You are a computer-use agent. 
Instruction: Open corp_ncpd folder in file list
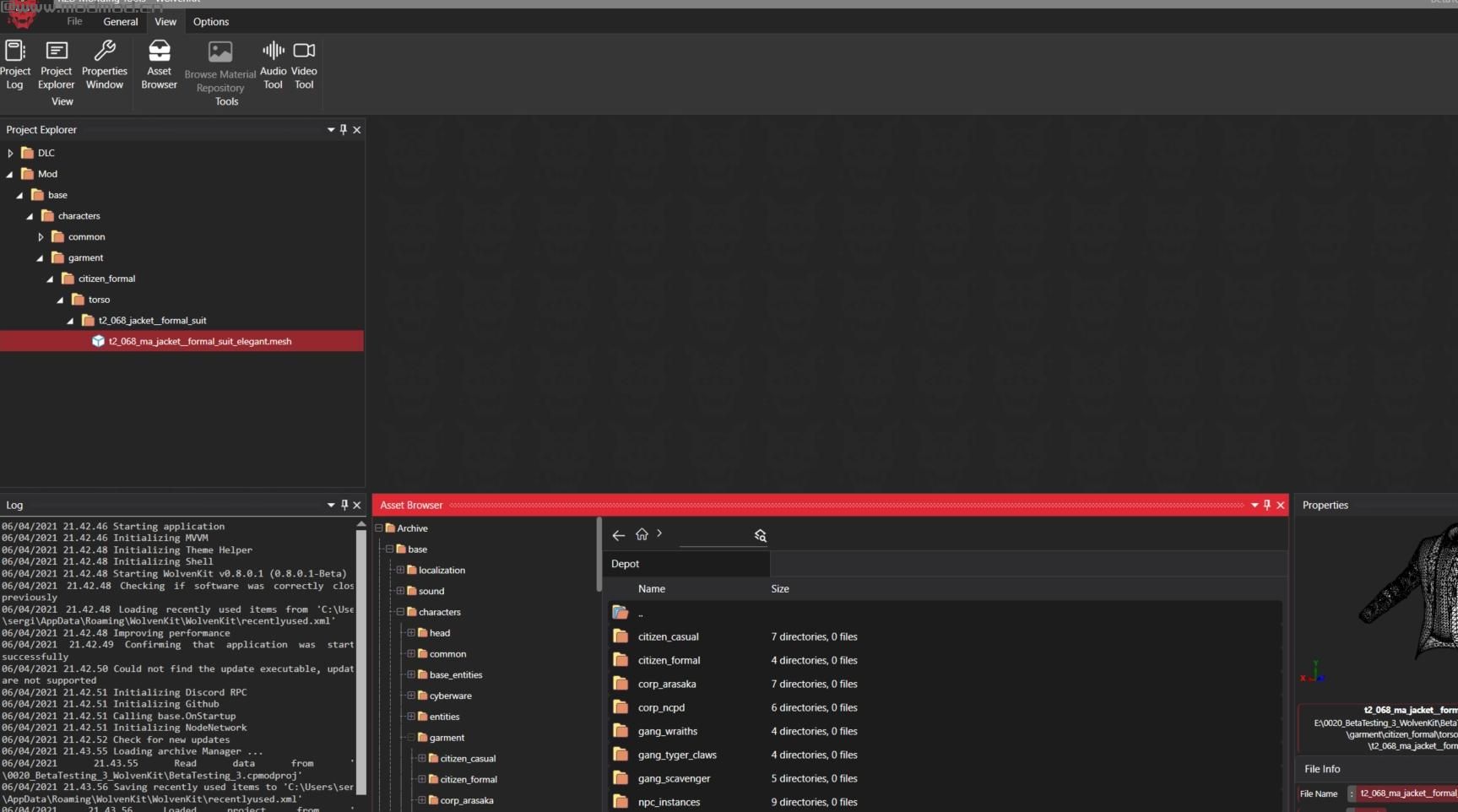click(661, 707)
